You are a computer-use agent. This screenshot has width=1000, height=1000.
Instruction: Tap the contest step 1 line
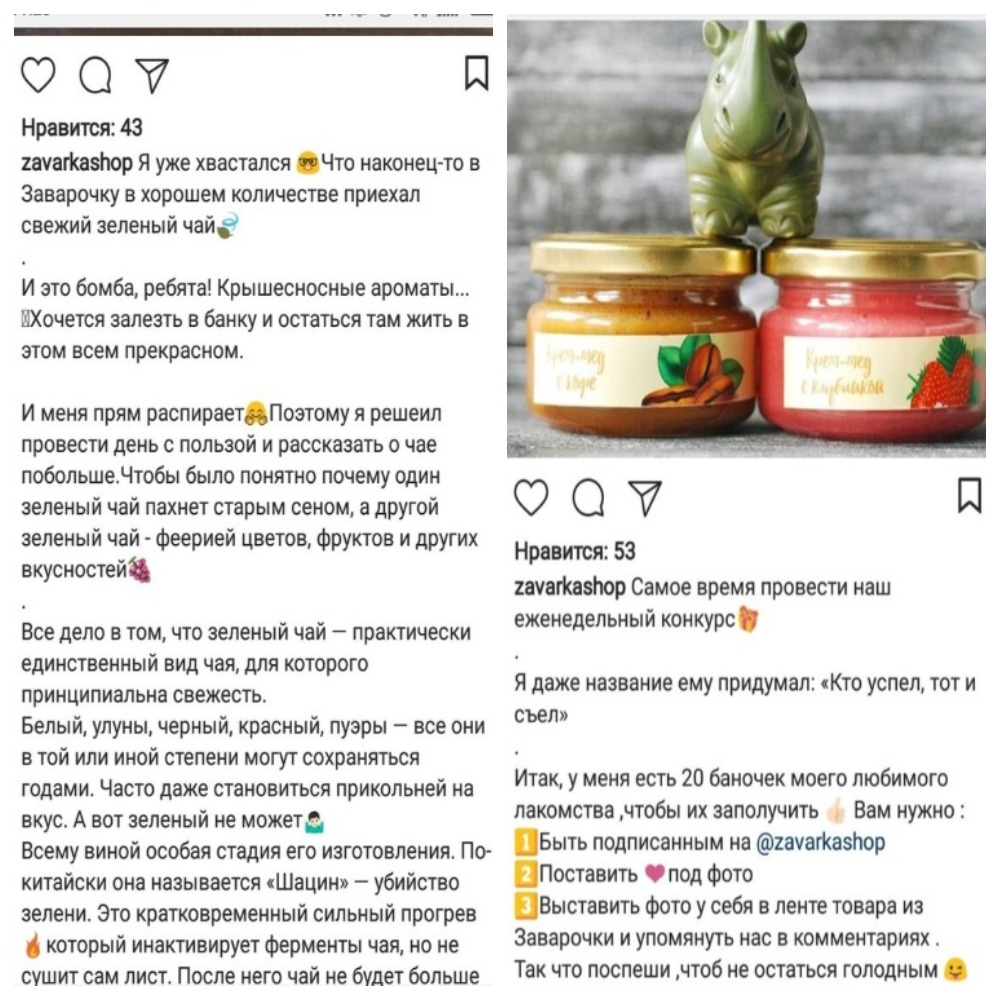pos(700,842)
